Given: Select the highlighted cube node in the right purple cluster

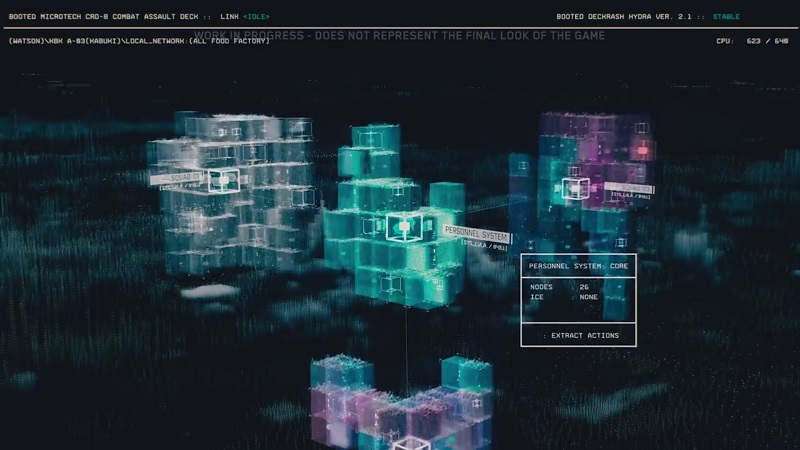Looking at the screenshot, I should [x=574, y=189].
